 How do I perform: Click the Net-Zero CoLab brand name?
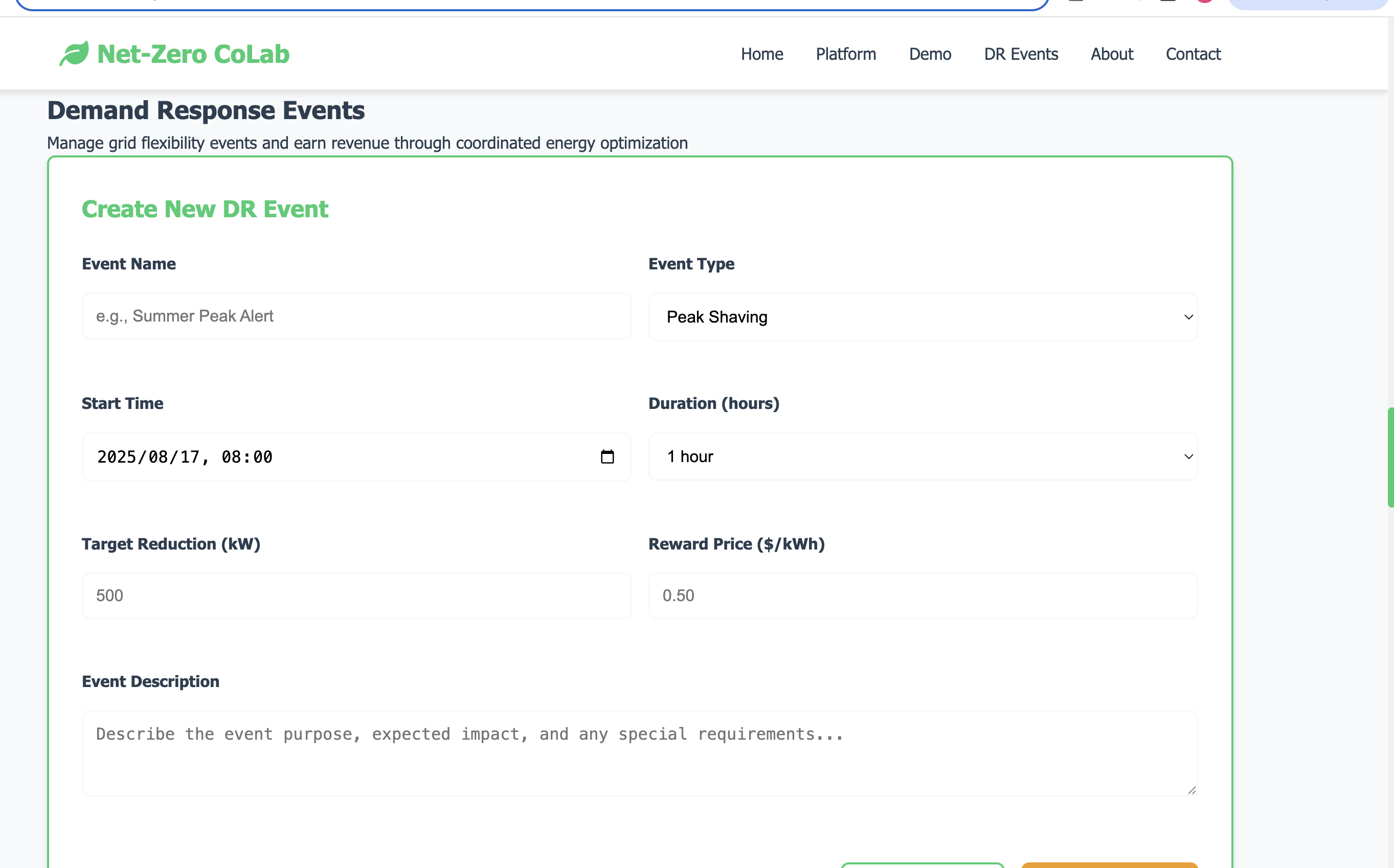pyautogui.click(x=193, y=54)
